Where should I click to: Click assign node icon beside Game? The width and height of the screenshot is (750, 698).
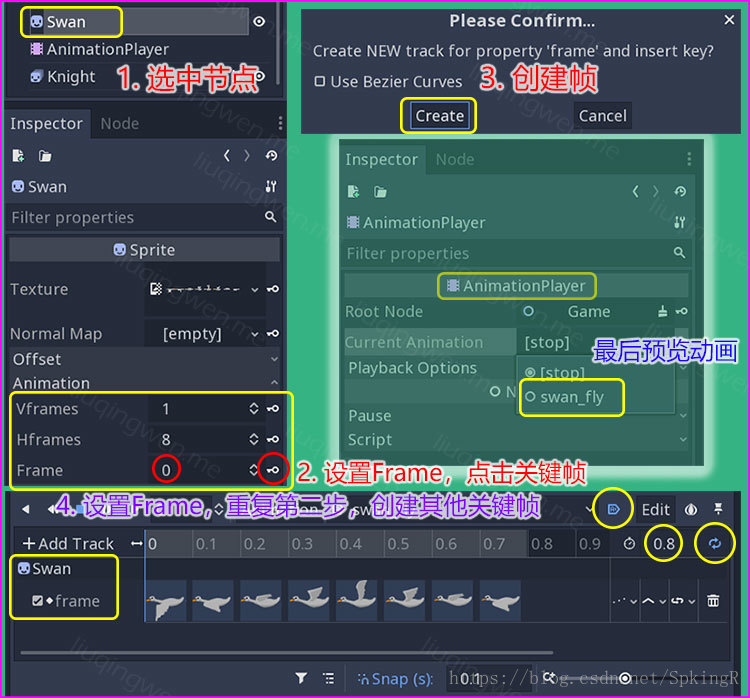tap(662, 311)
